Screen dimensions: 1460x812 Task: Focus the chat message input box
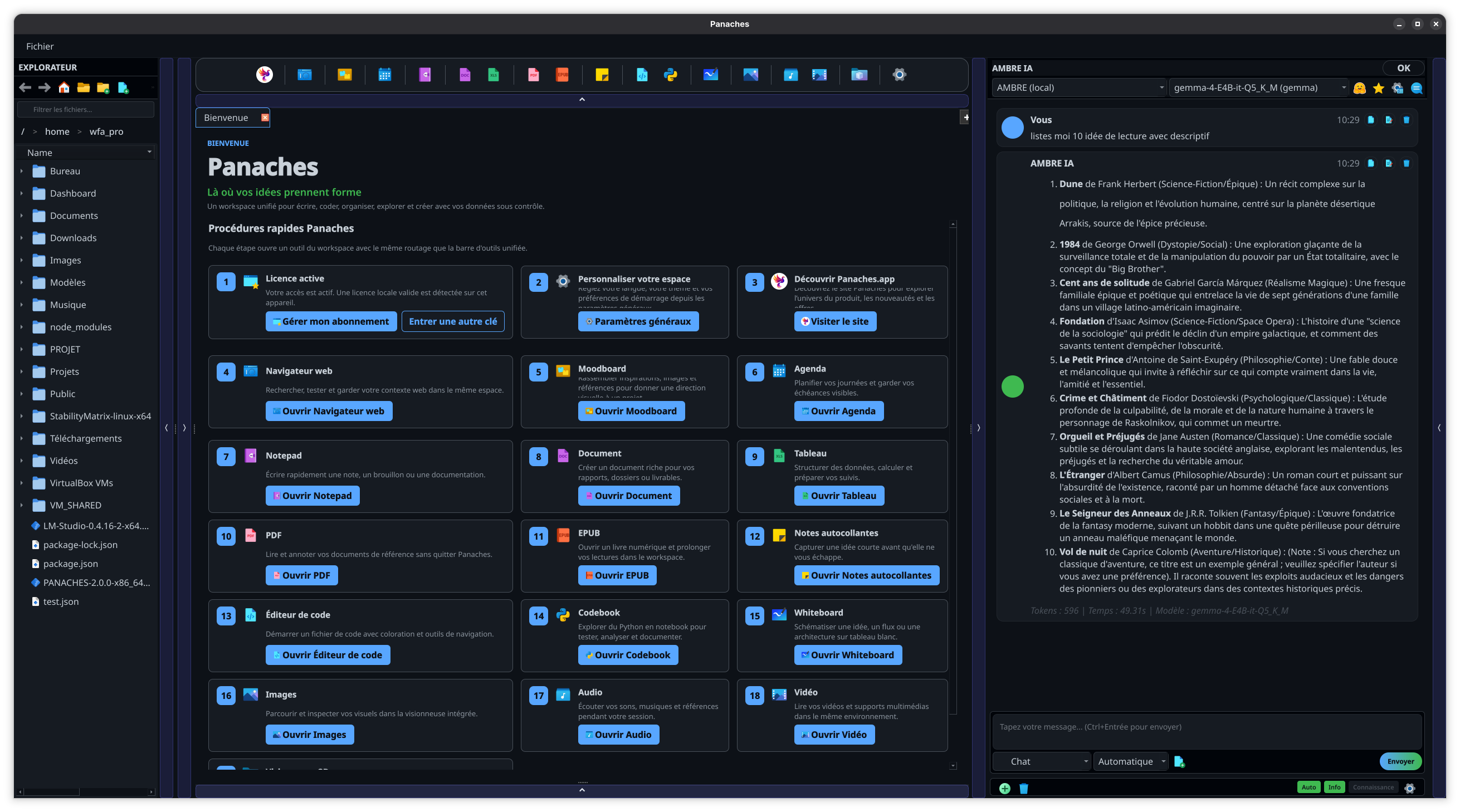[x=1207, y=731]
